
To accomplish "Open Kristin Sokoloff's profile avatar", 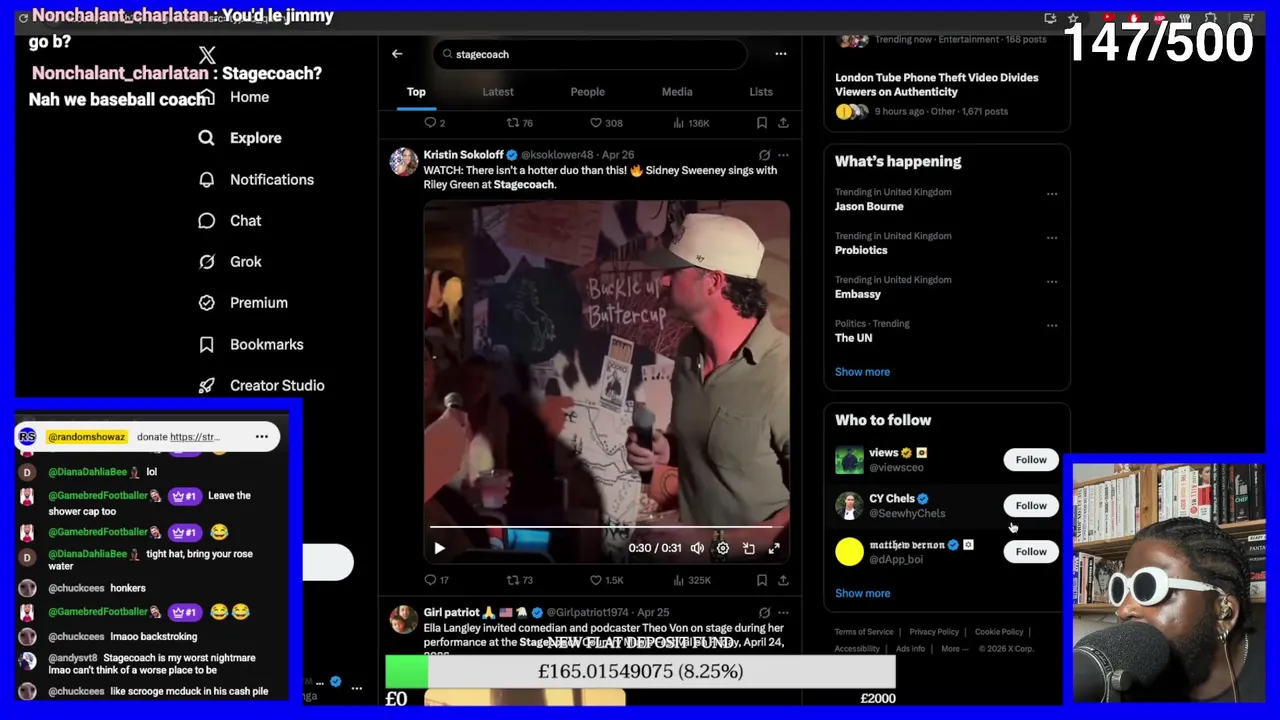I will [404, 162].
